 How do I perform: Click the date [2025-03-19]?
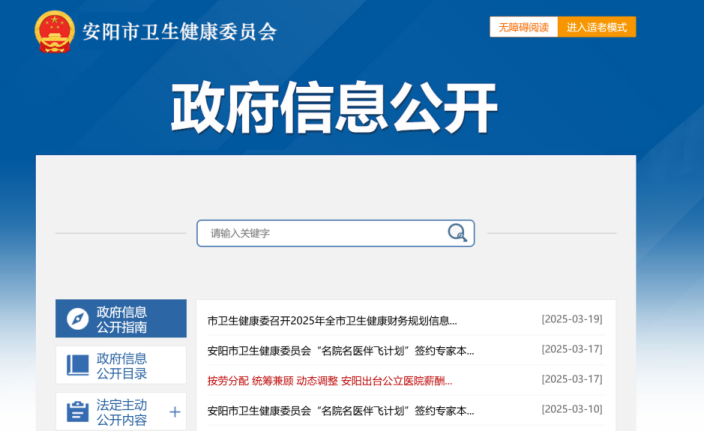tap(571, 319)
